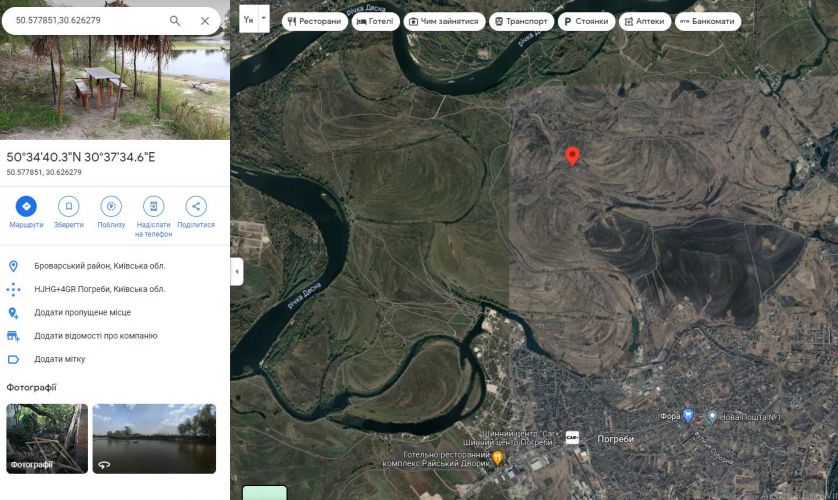Save the place with Зберегти
This screenshot has width=838, height=500.
(x=68, y=207)
